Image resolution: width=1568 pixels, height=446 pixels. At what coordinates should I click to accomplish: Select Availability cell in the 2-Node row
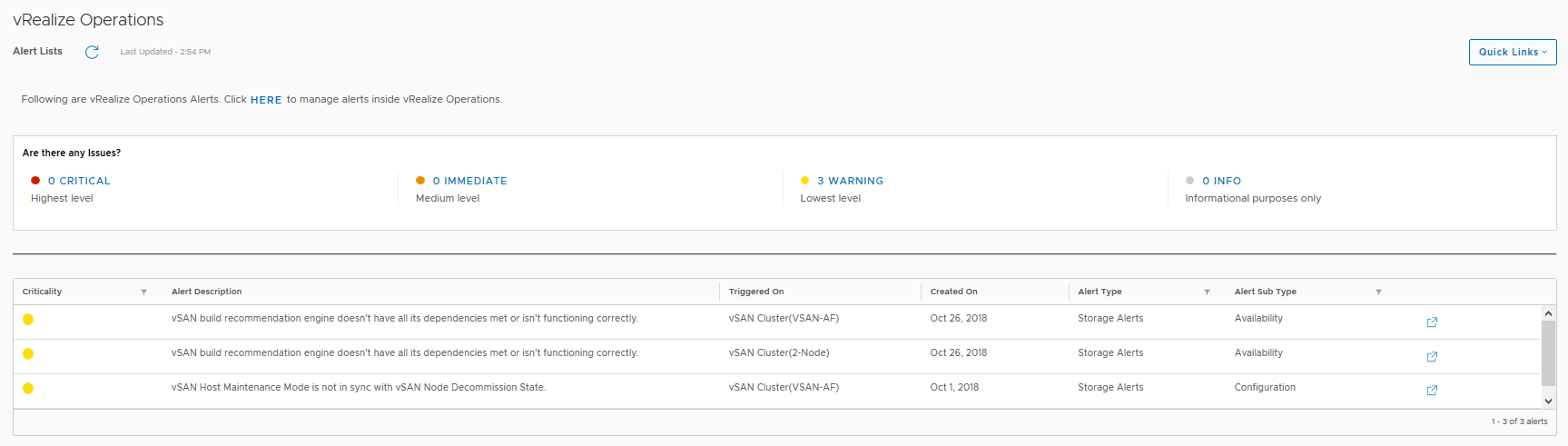pos(1258,352)
